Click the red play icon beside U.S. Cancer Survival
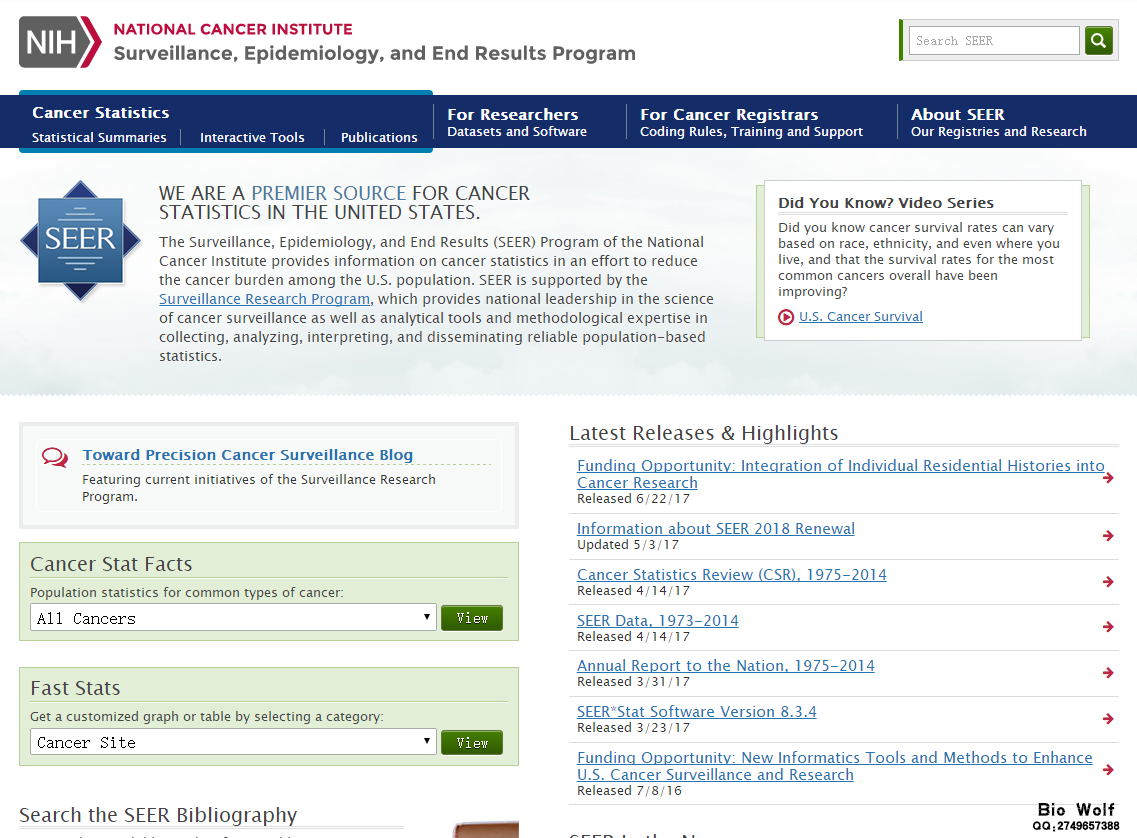The width and height of the screenshot is (1137, 838). coord(786,317)
